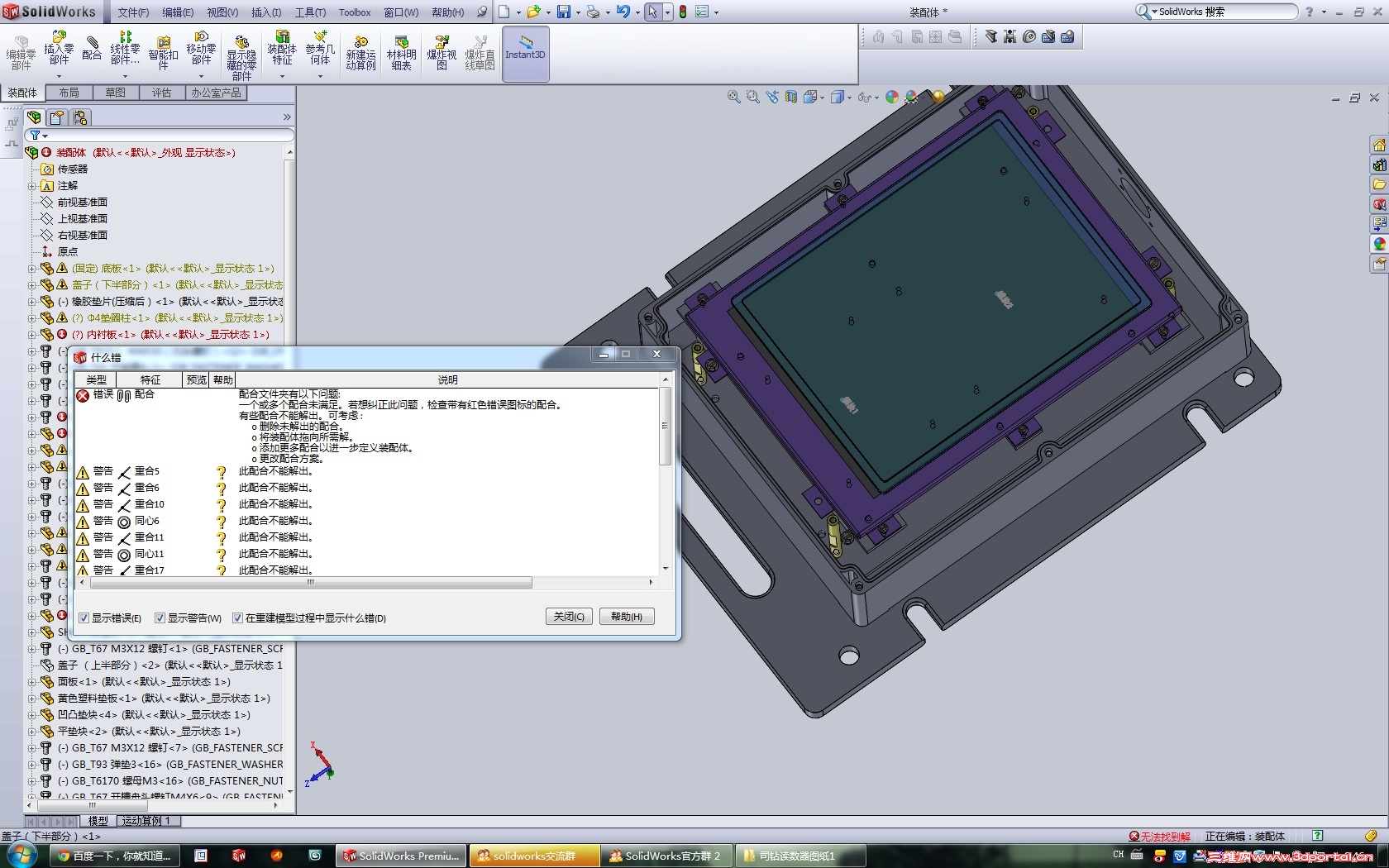Click the 类型 column header

[x=97, y=379]
